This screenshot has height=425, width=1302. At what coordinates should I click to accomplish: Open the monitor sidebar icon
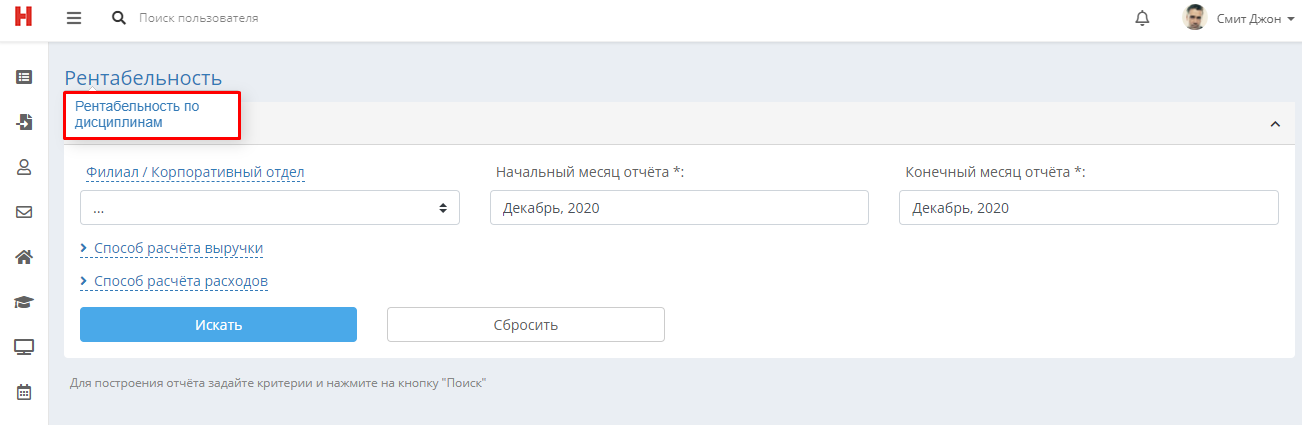pyautogui.click(x=24, y=347)
